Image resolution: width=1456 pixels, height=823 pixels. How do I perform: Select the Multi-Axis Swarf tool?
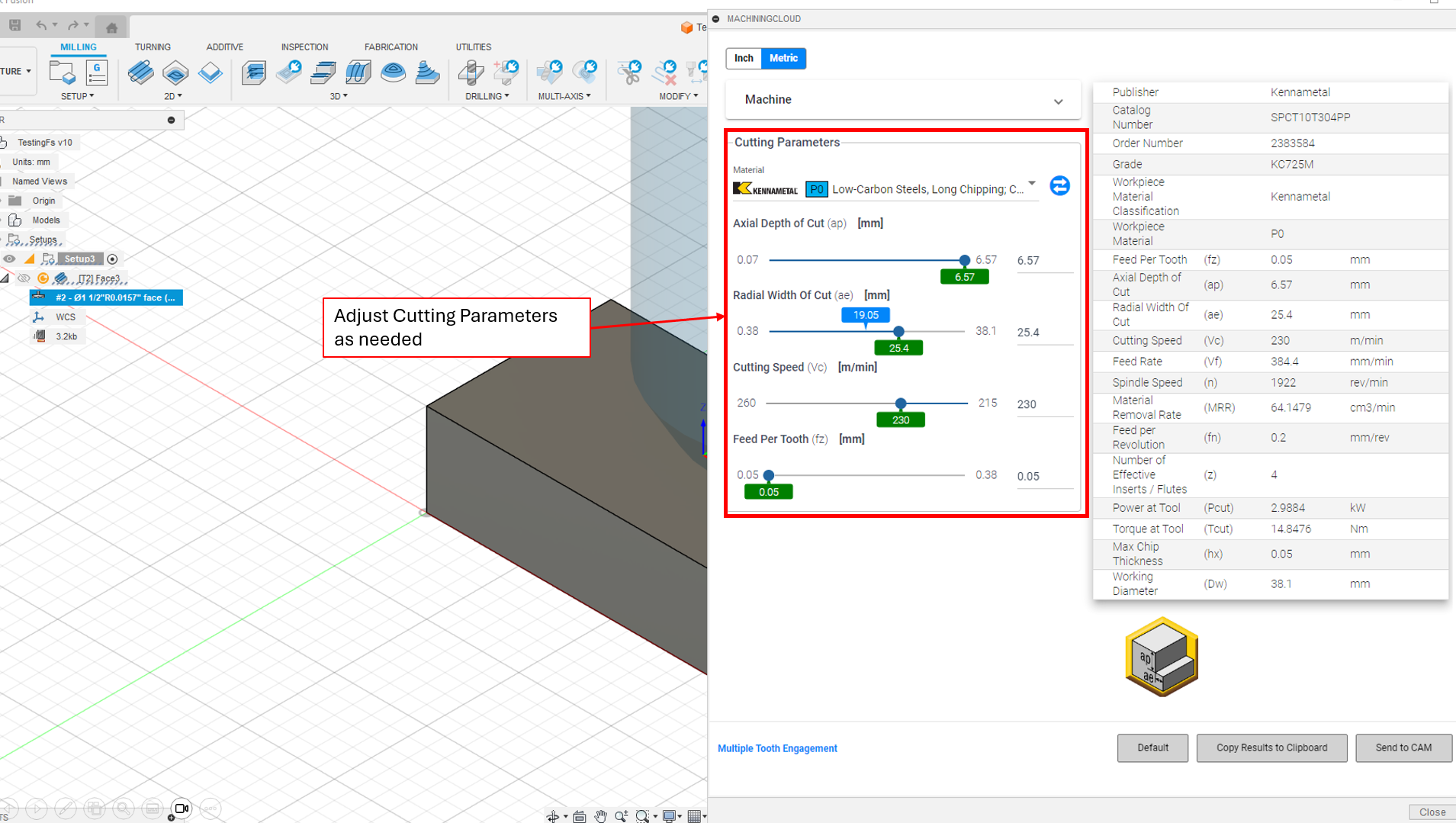click(x=550, y=73)
